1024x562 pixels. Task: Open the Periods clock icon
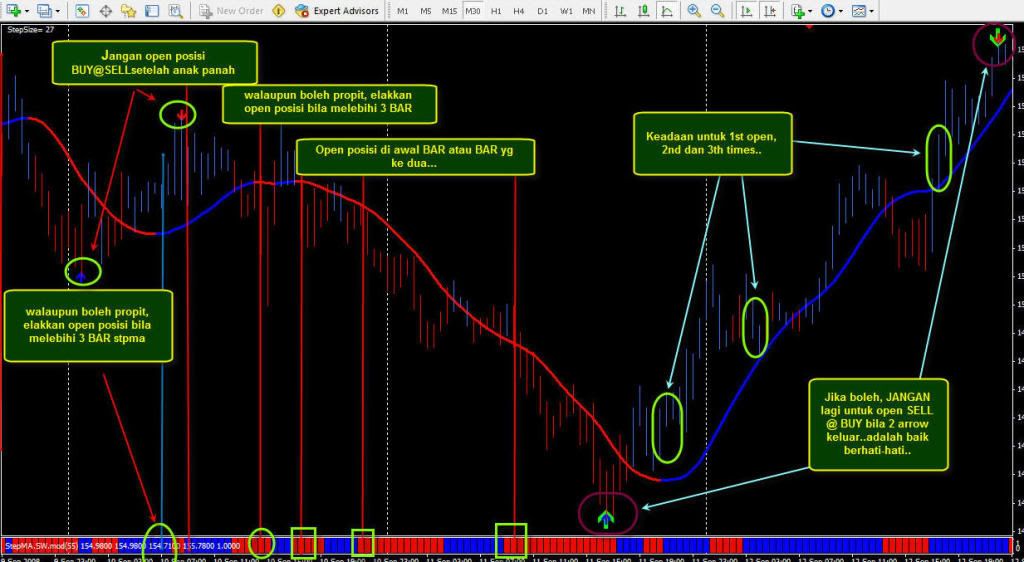coord(828,10)
